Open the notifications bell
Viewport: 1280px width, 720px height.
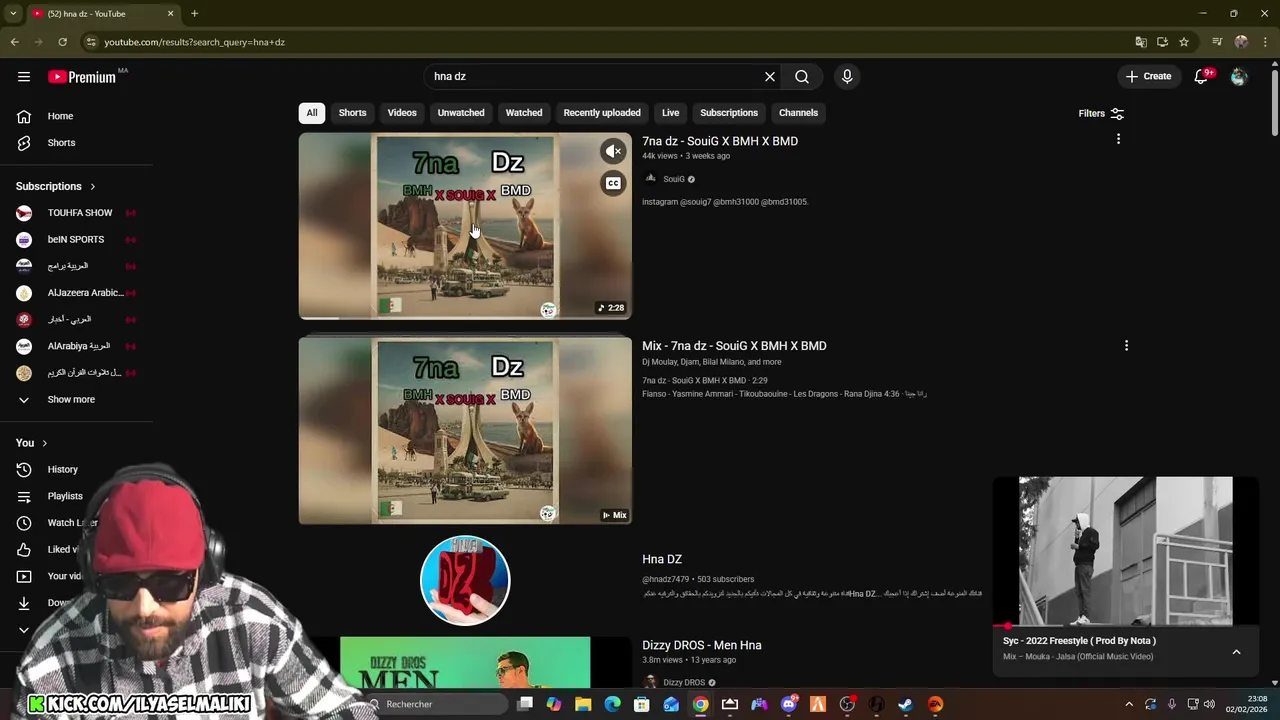[x=1201, y=76]
